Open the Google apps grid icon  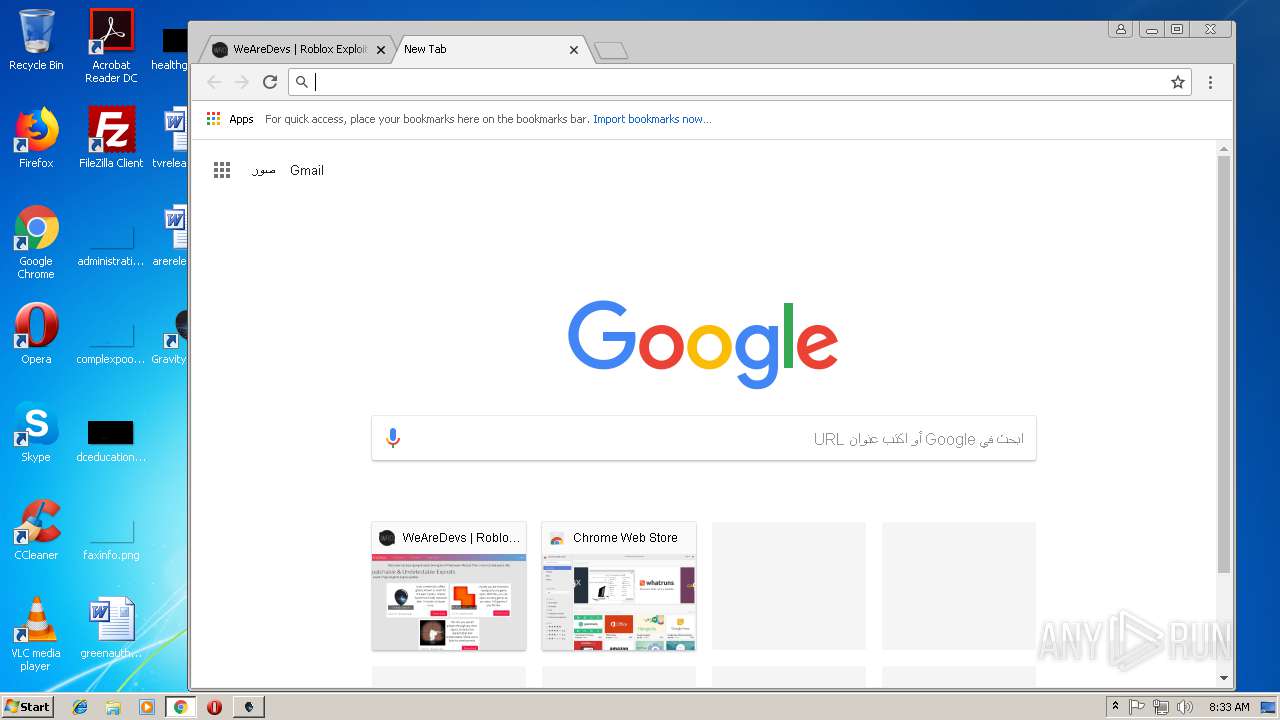coord(222,170)
